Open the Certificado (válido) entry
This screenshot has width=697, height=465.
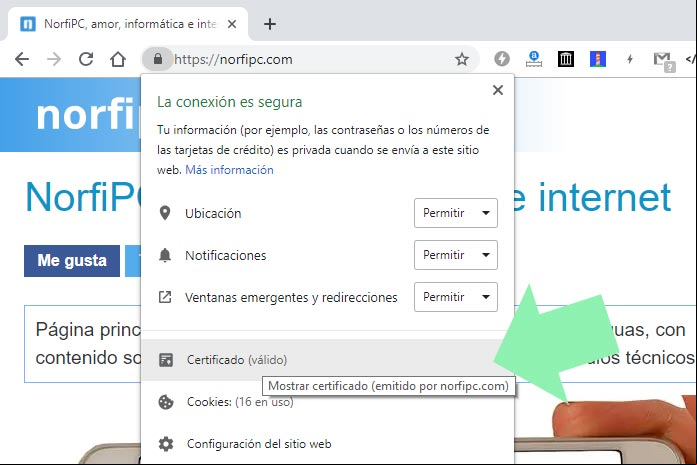pos(327,360)
